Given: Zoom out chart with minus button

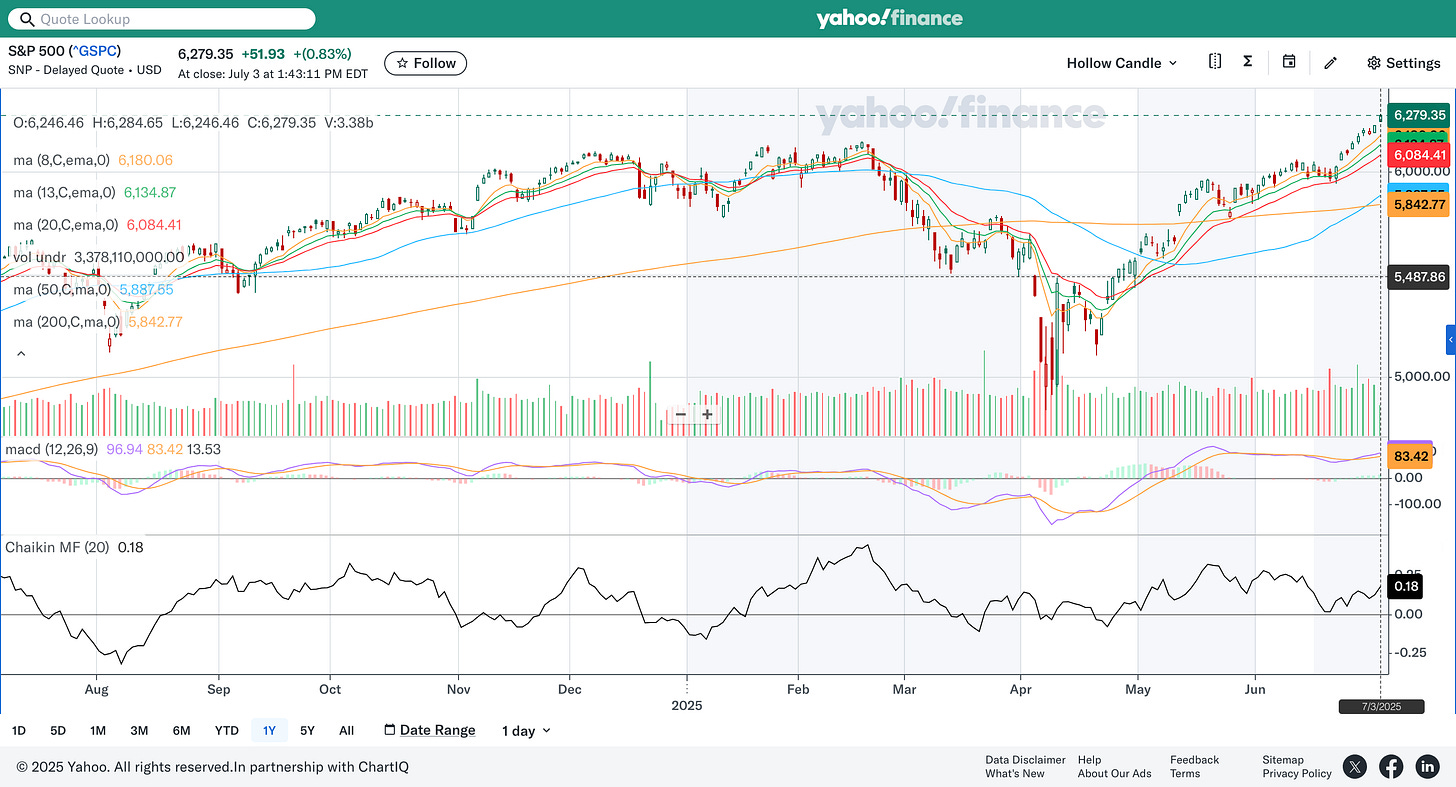Looking at the screenshot, I should [x=681, y=414].
